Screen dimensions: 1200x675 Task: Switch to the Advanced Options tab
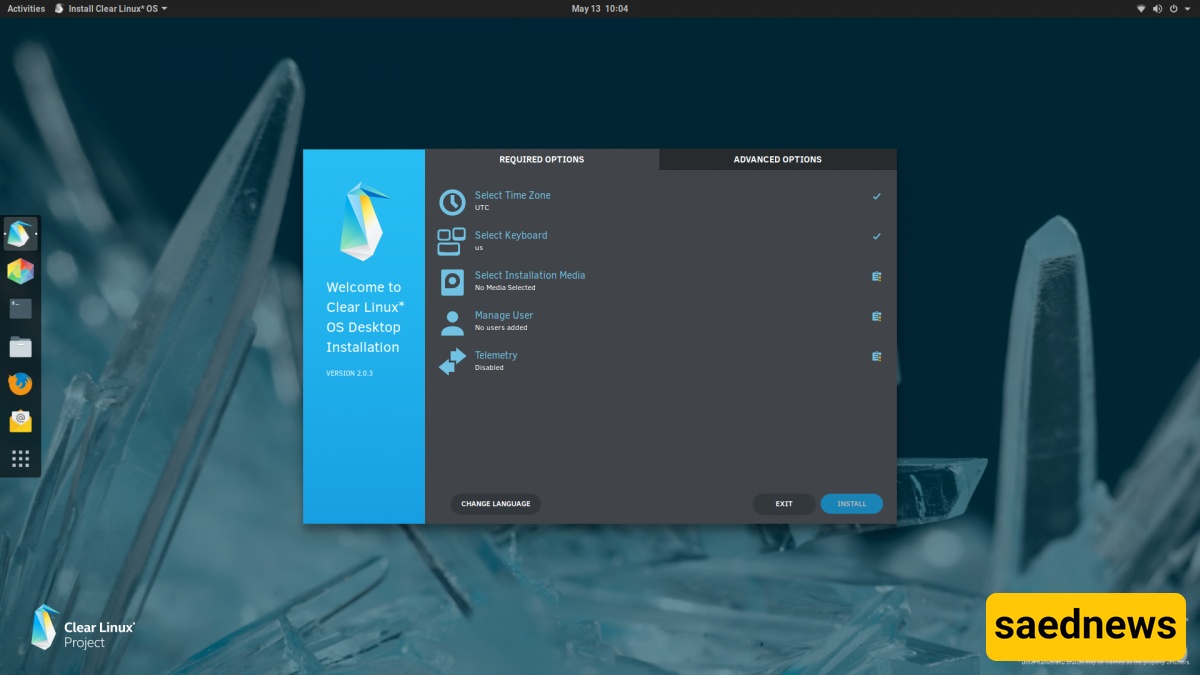[x=777, y=160]
